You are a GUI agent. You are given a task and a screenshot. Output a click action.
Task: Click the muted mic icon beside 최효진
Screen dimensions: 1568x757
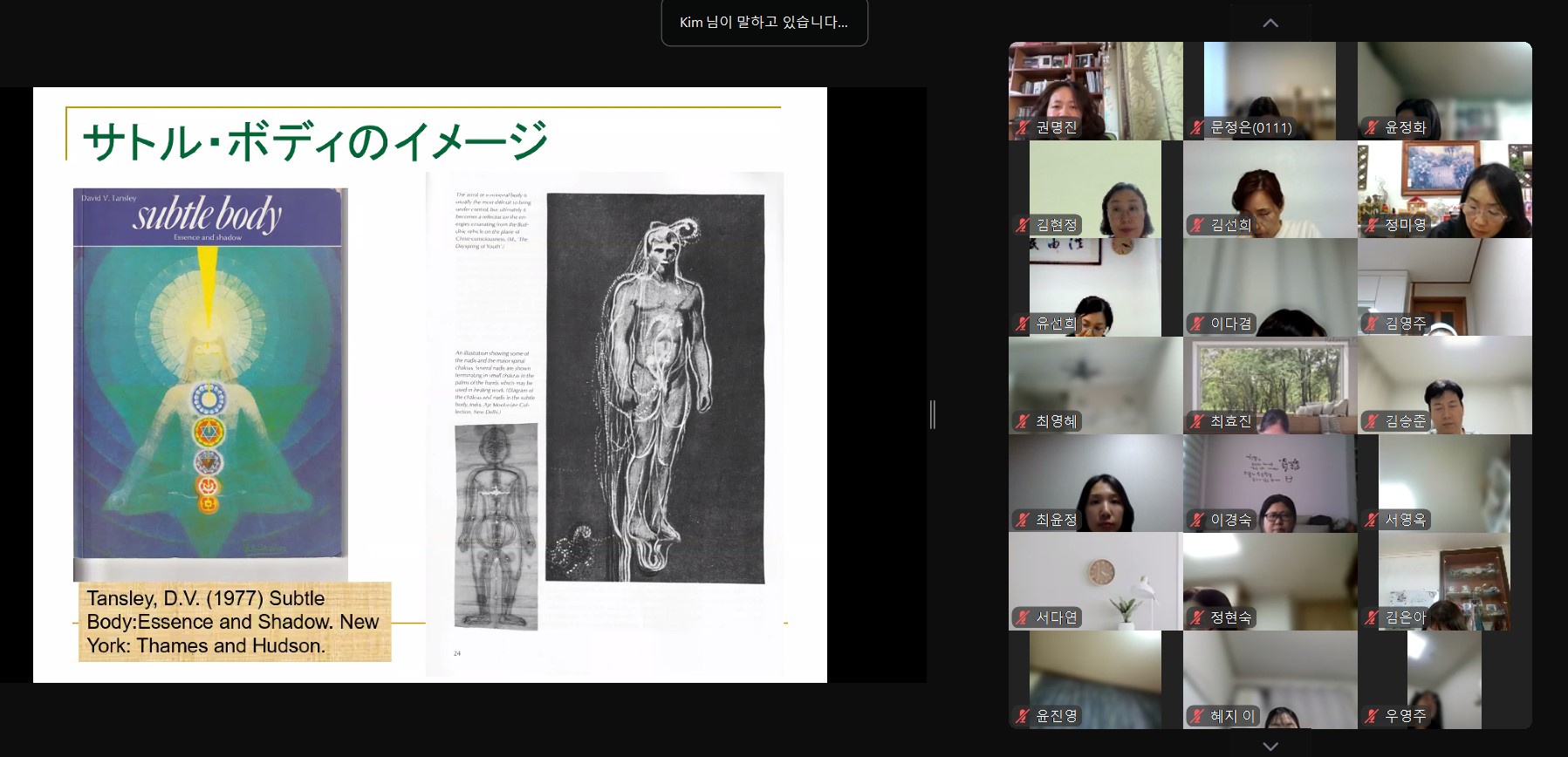[x=1197, y=421]
